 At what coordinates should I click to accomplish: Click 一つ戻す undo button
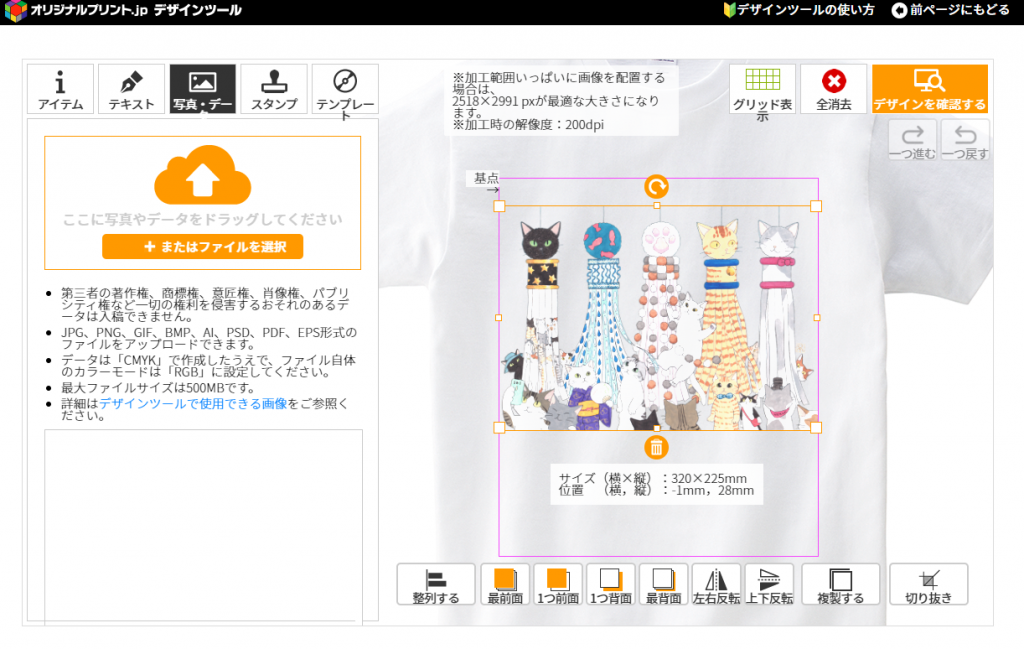tap(965, 140)
